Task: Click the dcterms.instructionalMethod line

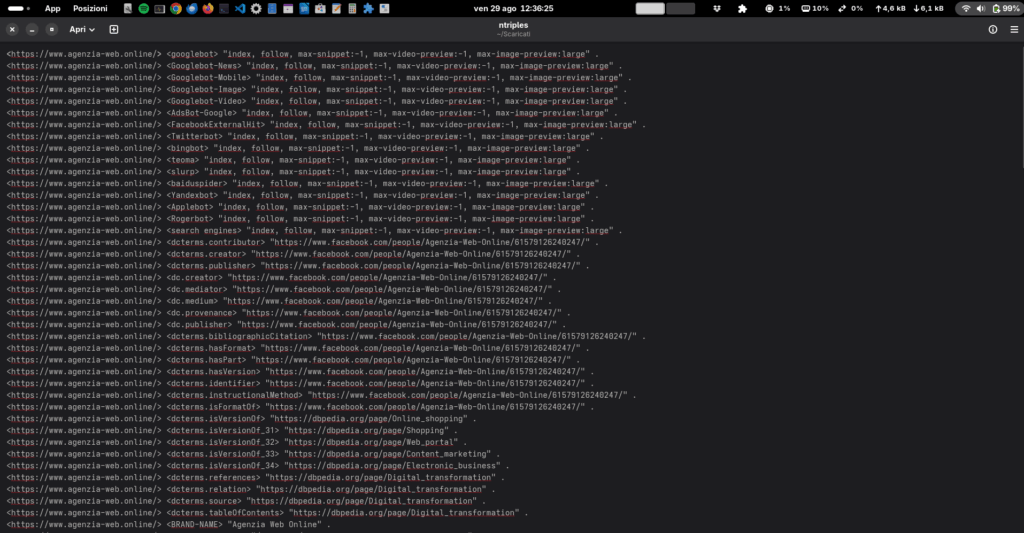Action: tap(321, 395)
